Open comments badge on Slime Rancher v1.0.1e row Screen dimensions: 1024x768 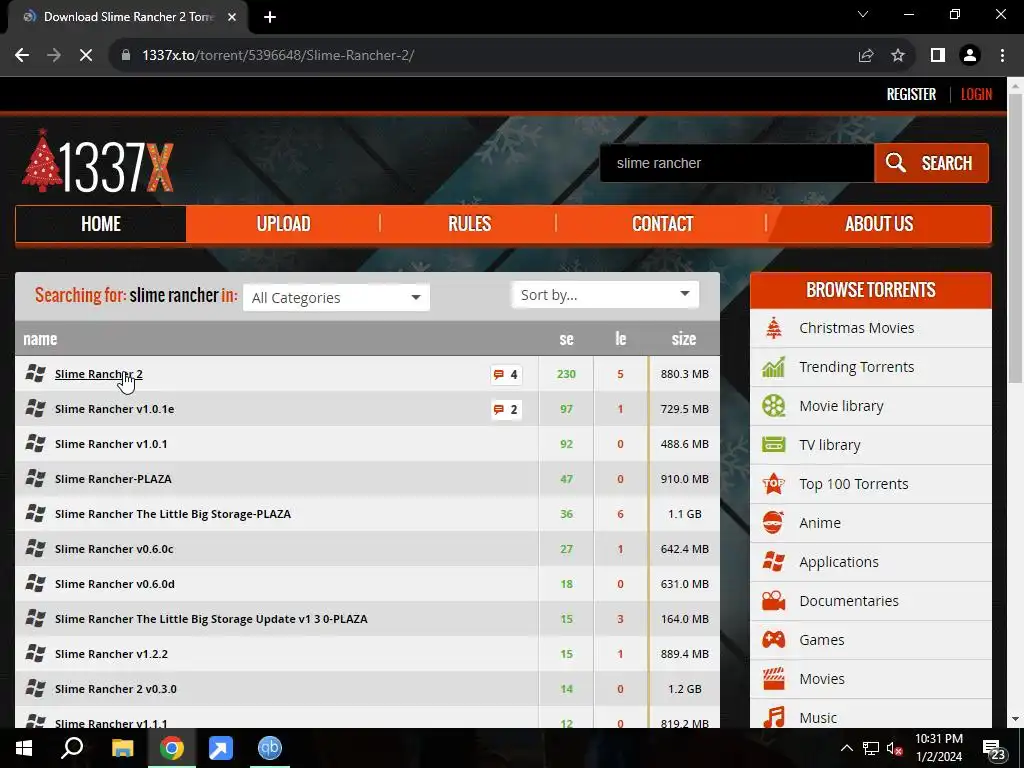506,409
